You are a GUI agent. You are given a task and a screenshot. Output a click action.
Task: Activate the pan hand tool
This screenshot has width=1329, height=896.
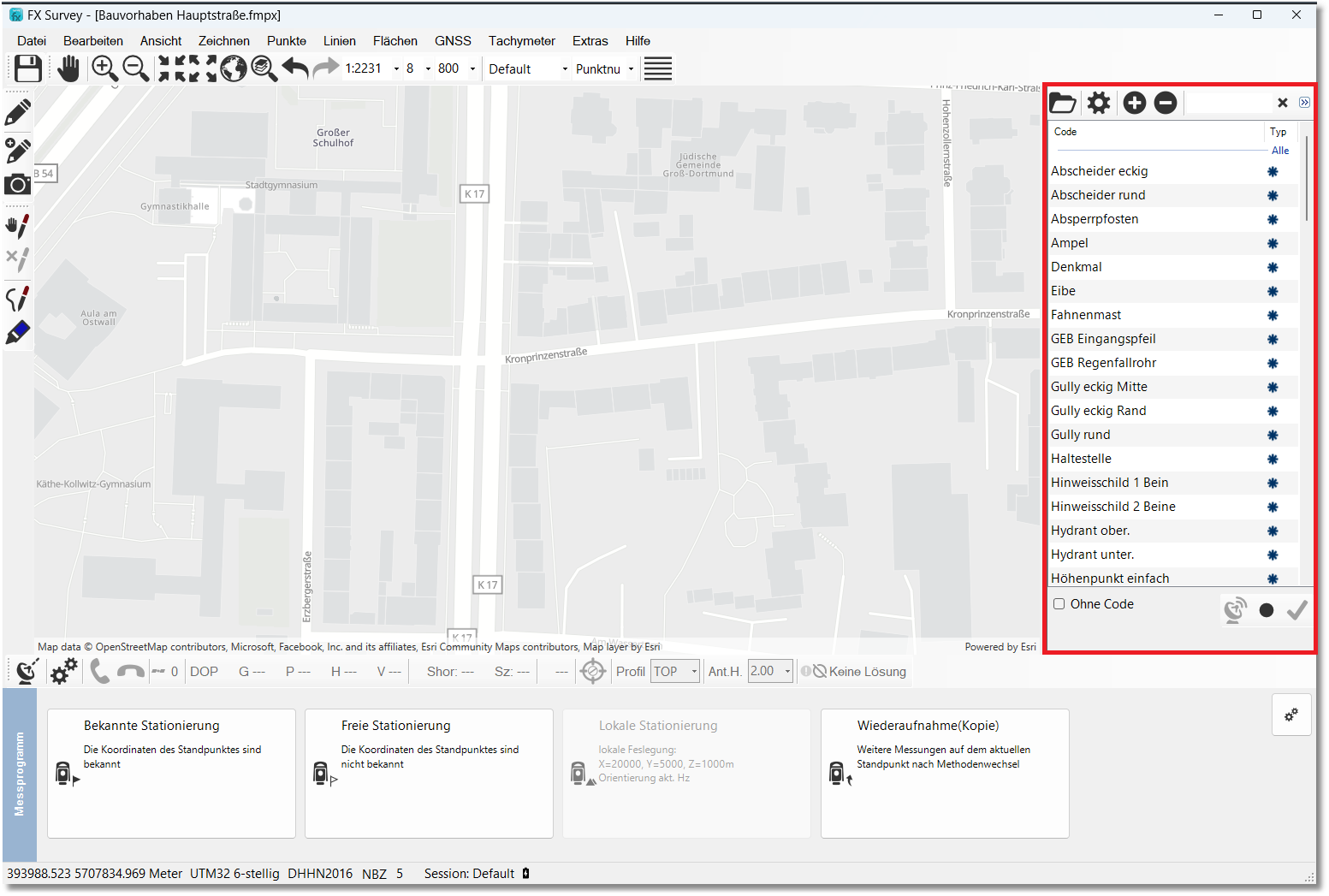pos(68,68)
